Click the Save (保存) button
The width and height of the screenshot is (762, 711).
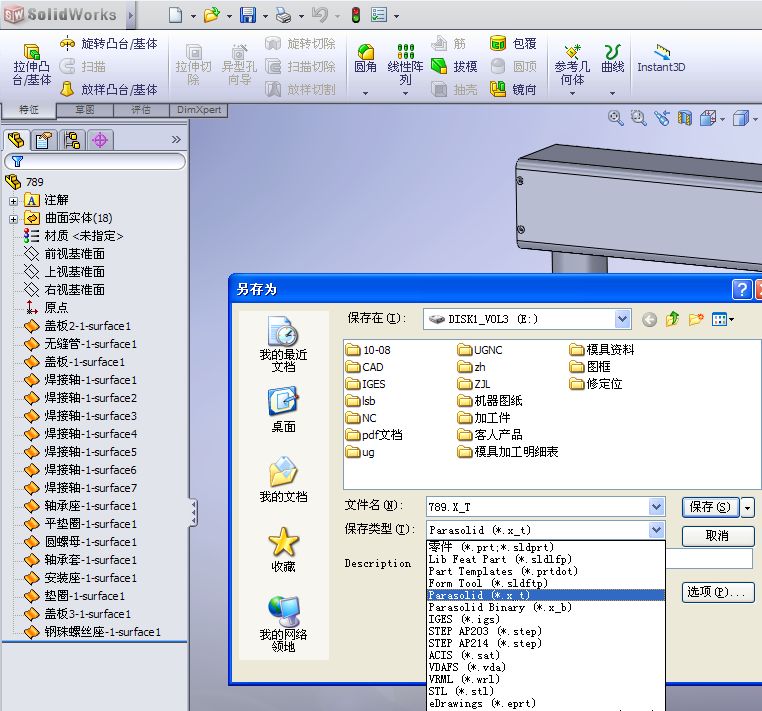tap(710, 507)
